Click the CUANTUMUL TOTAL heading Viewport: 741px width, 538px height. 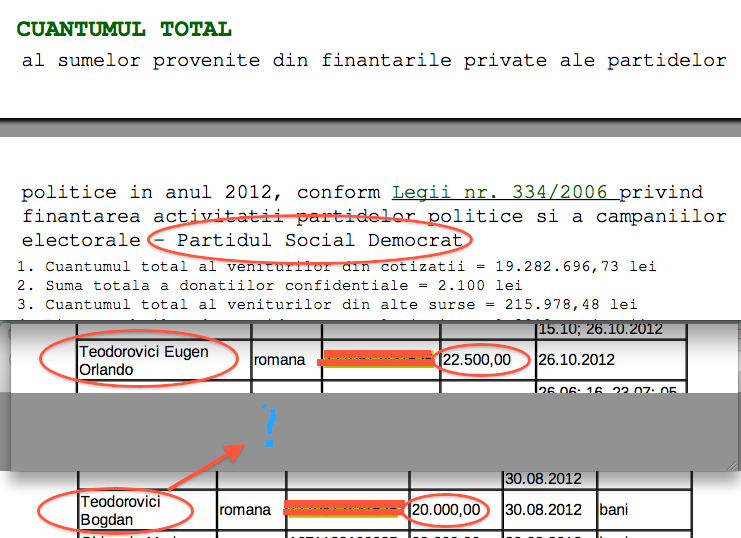(x=124, y=29)
